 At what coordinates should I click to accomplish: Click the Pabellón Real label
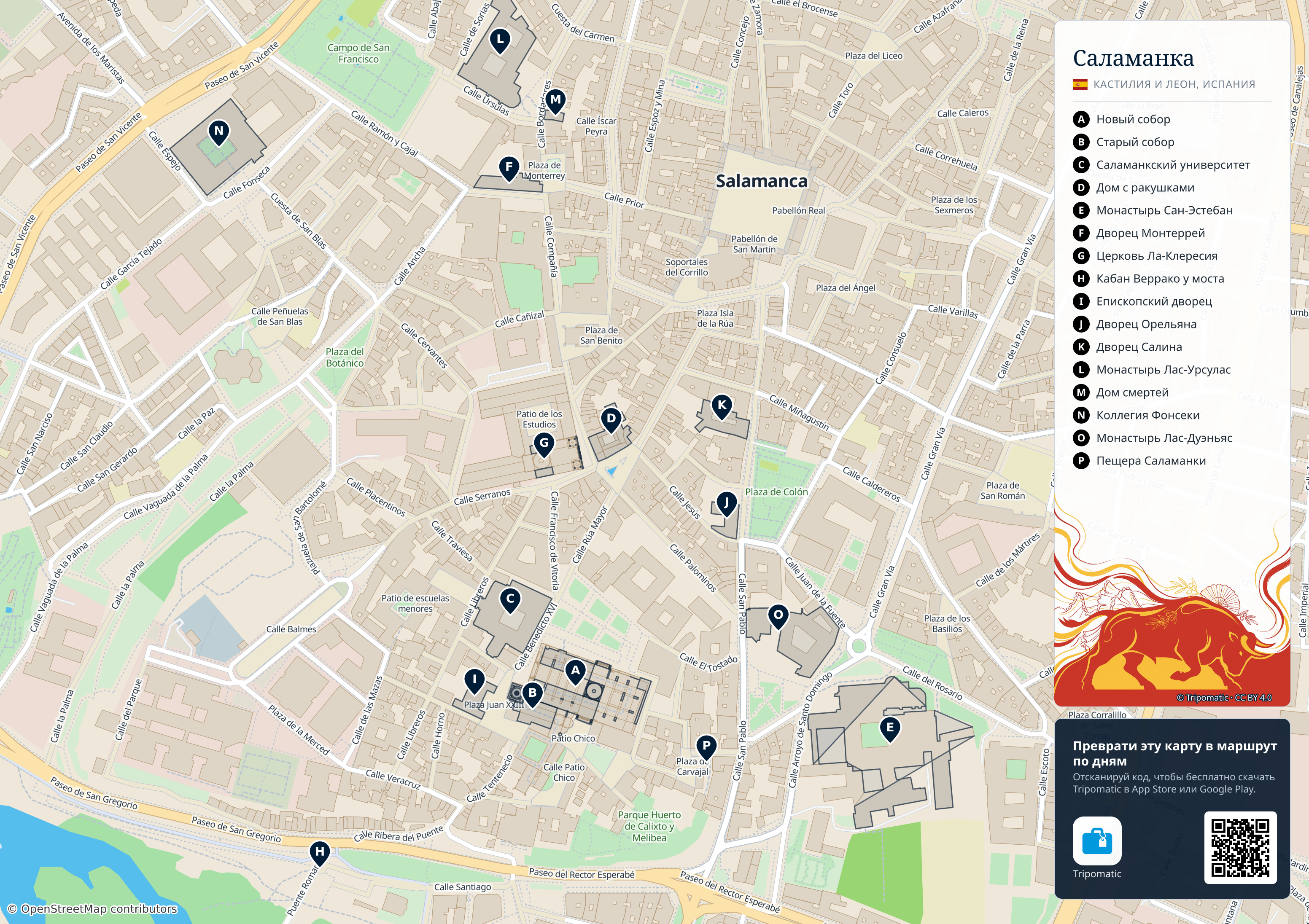pos(798,210)
